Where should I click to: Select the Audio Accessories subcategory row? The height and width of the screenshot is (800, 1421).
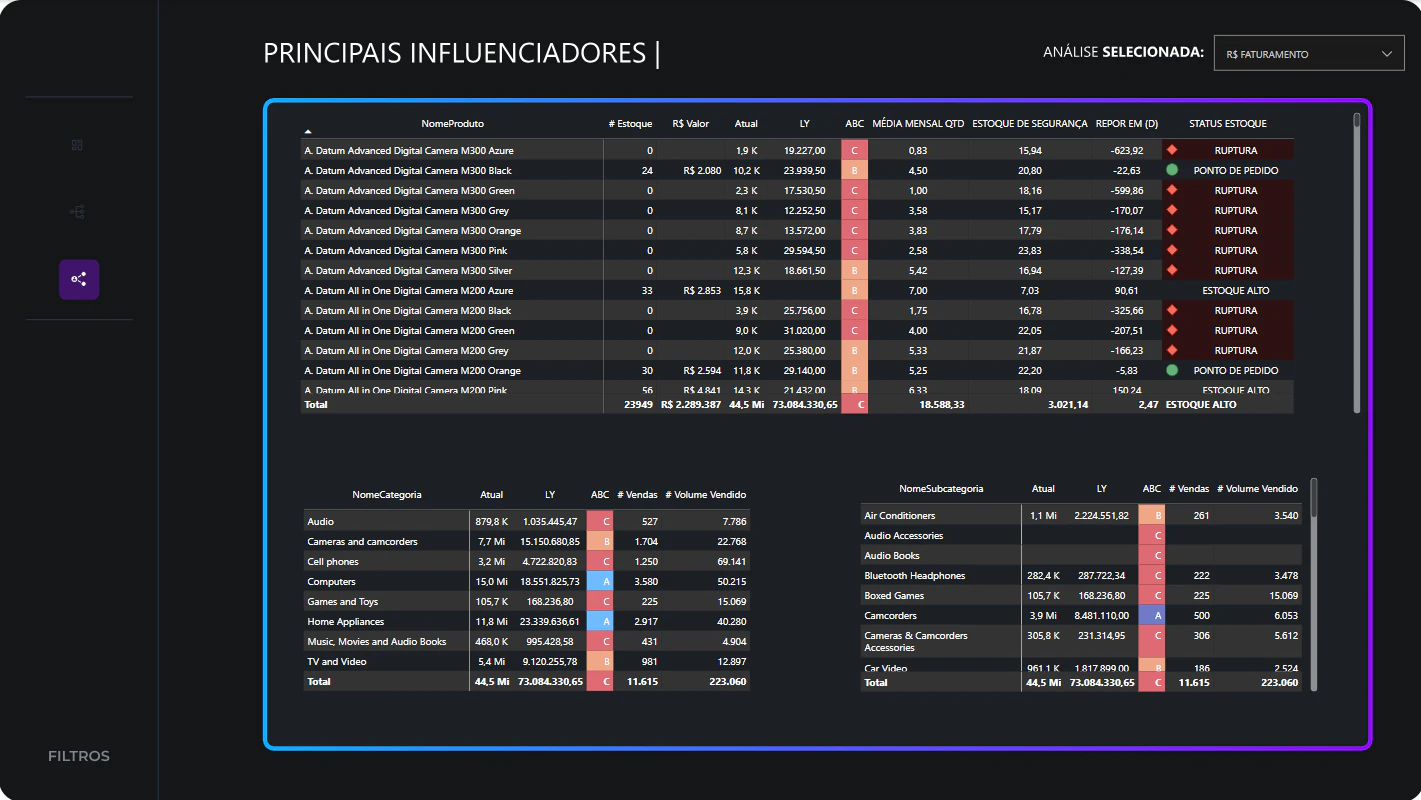[1081, 535]
